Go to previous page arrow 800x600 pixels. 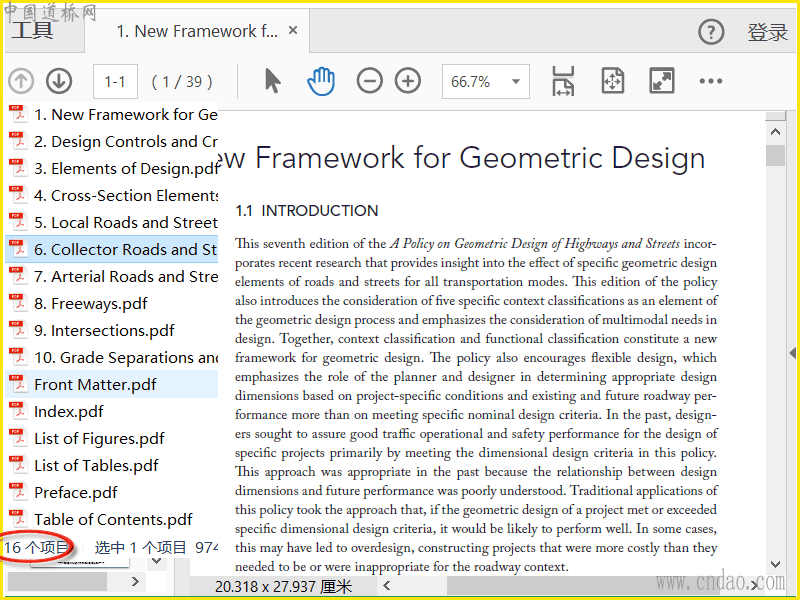pyautogui.click(x=21, y=82)
